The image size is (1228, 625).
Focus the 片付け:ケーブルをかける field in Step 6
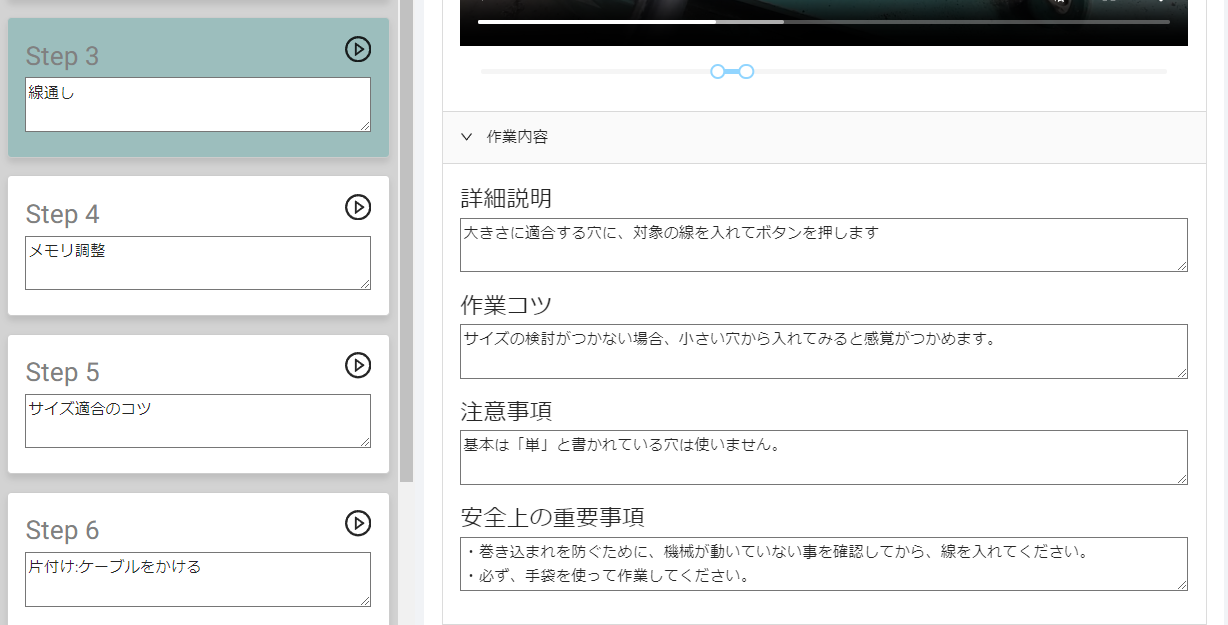(197, 579)
